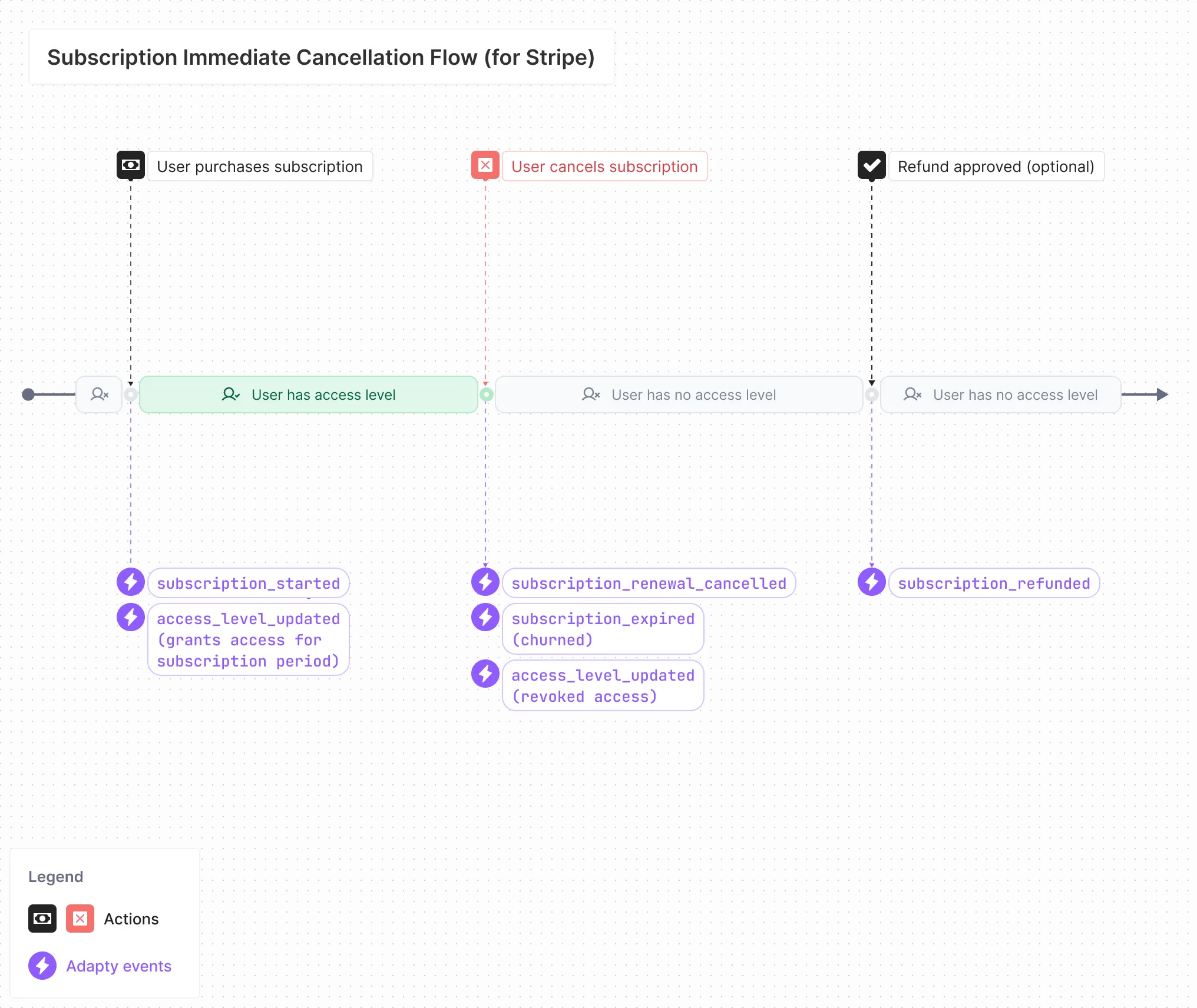Click the red X Actions icon in legend

pyautogui.click(x=80, y=919)
